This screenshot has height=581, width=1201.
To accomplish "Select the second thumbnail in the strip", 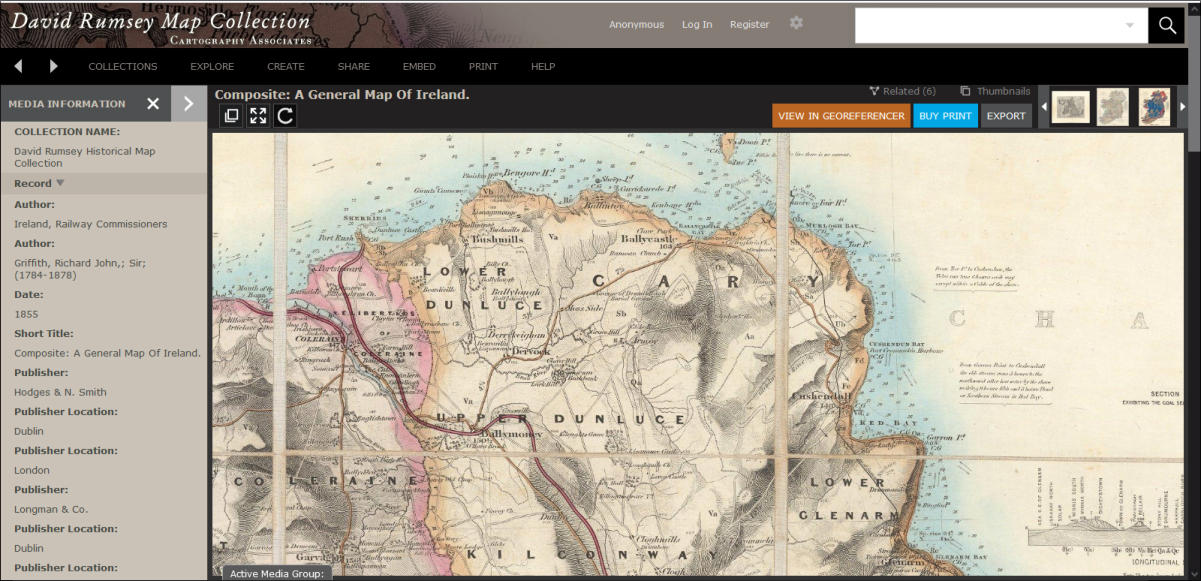I will (x=1112, y=107).
